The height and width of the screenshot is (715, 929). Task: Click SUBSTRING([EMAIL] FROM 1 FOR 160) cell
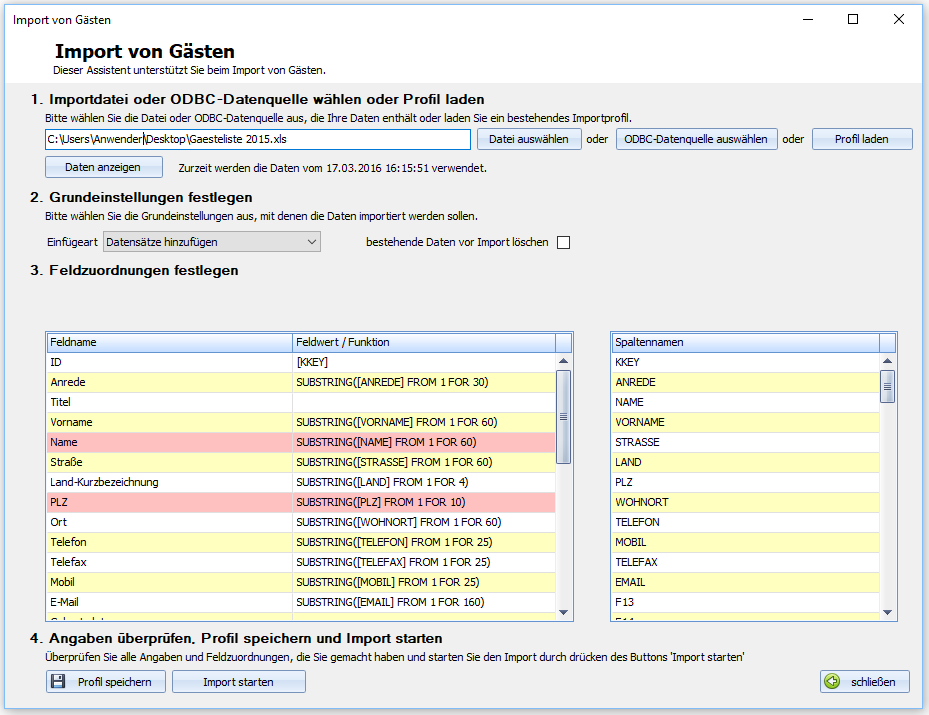(x=424, y=602)
